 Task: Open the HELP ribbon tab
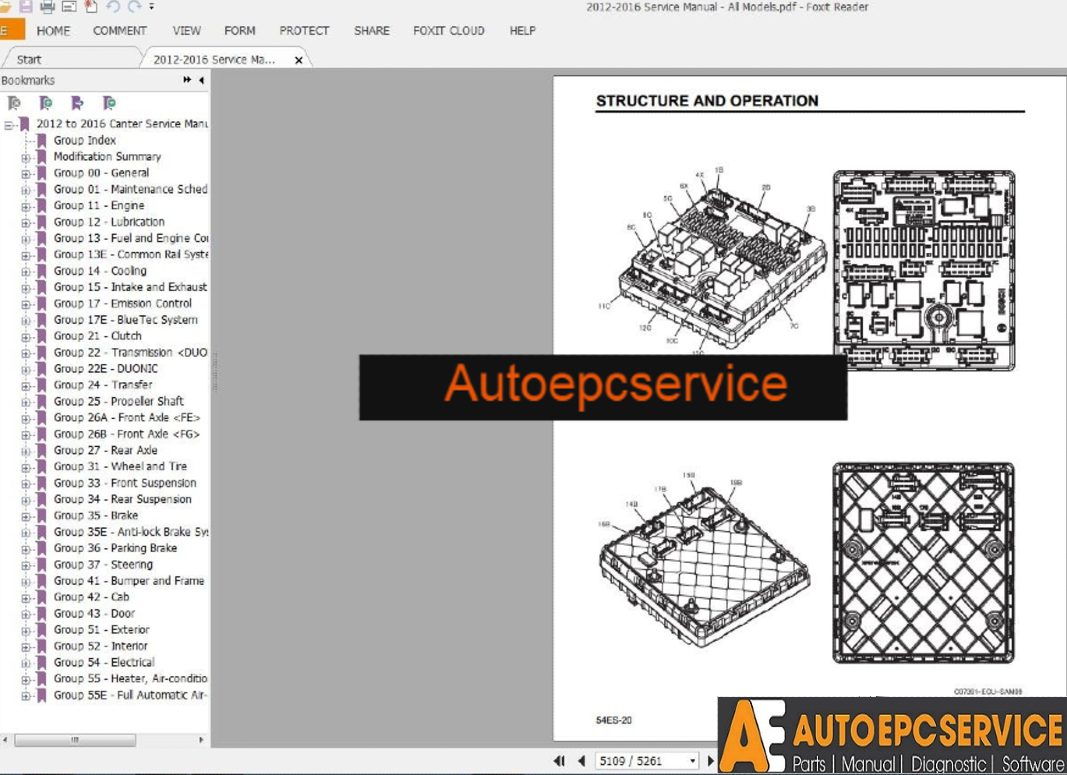[523, 31]
